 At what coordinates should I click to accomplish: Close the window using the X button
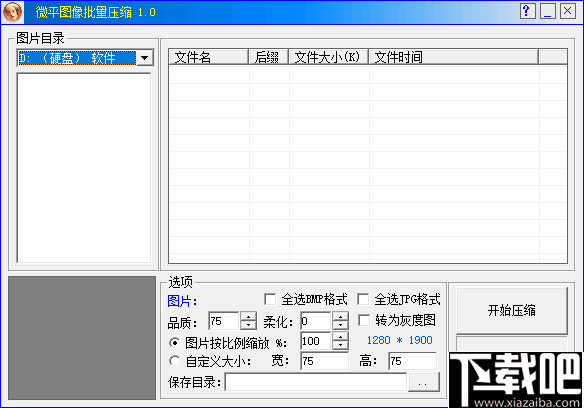click(568, 11)
